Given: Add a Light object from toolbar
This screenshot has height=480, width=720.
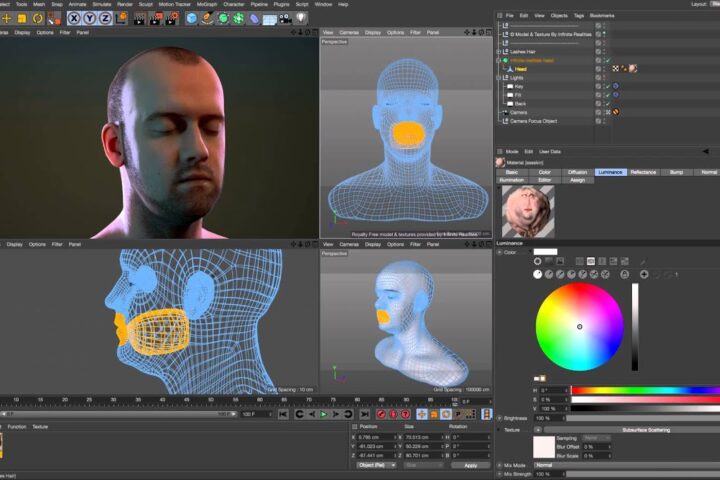Looking at the screenshot, I should [301, 18].
